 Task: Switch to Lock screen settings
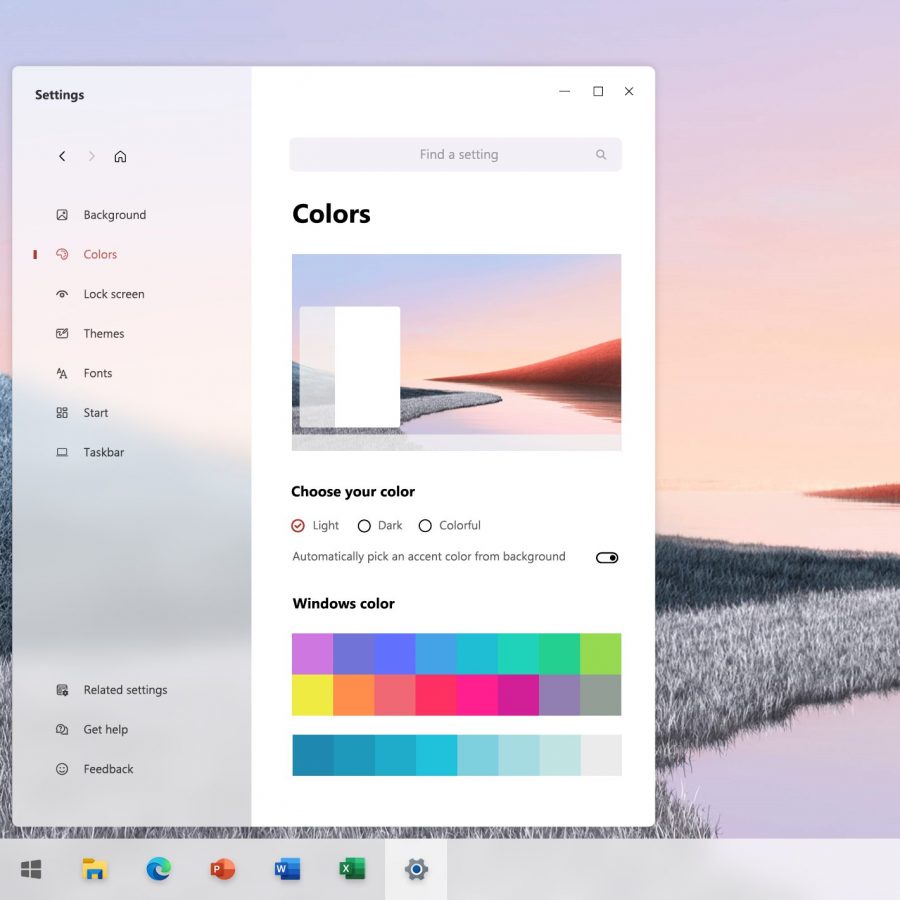113,294
